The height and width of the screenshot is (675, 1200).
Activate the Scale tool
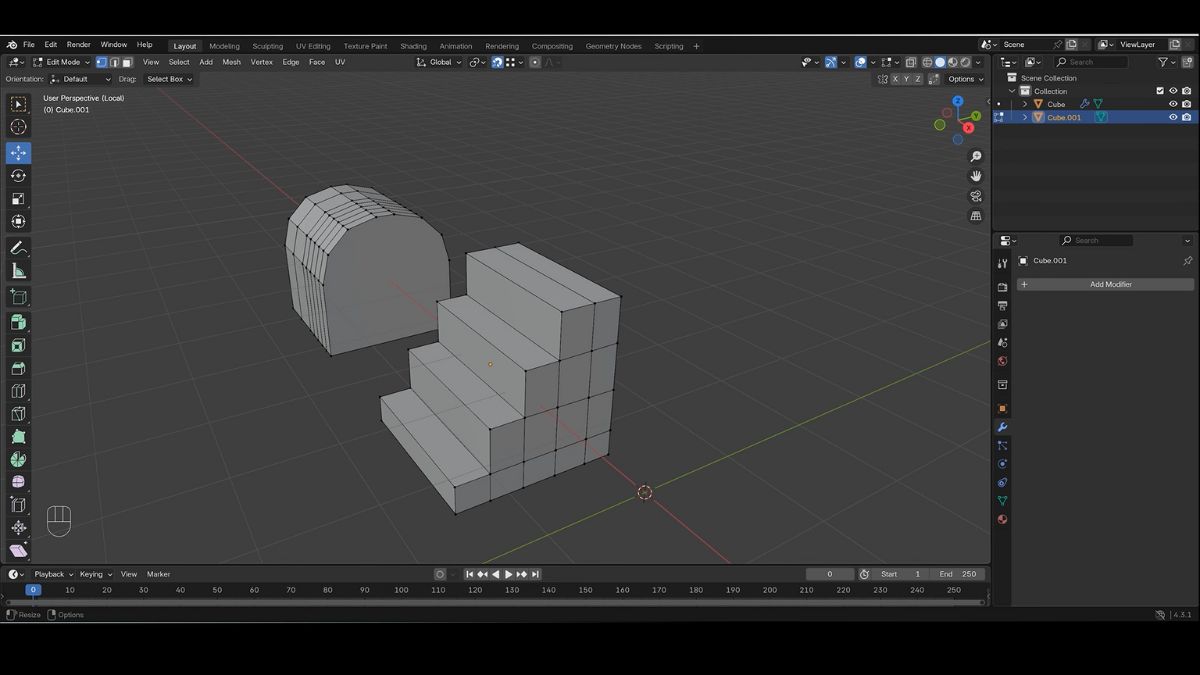(18, 199)
